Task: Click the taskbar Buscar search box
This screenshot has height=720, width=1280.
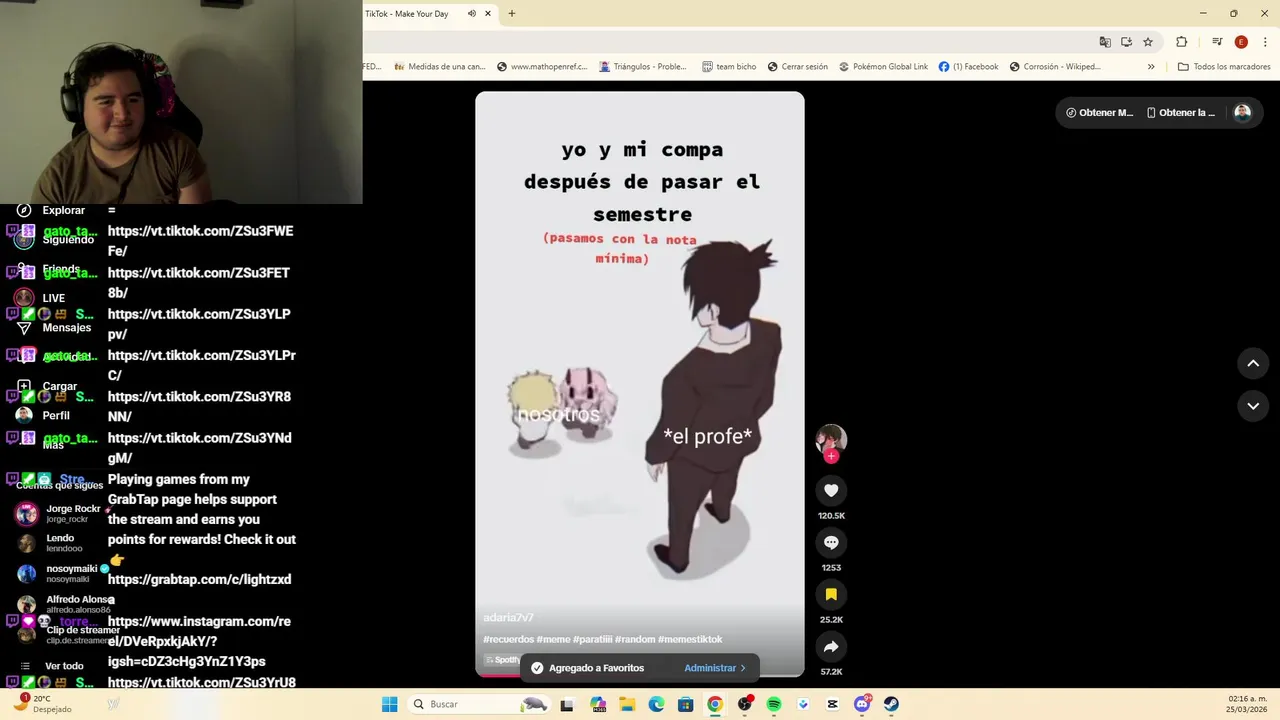Action: (480, 704)
